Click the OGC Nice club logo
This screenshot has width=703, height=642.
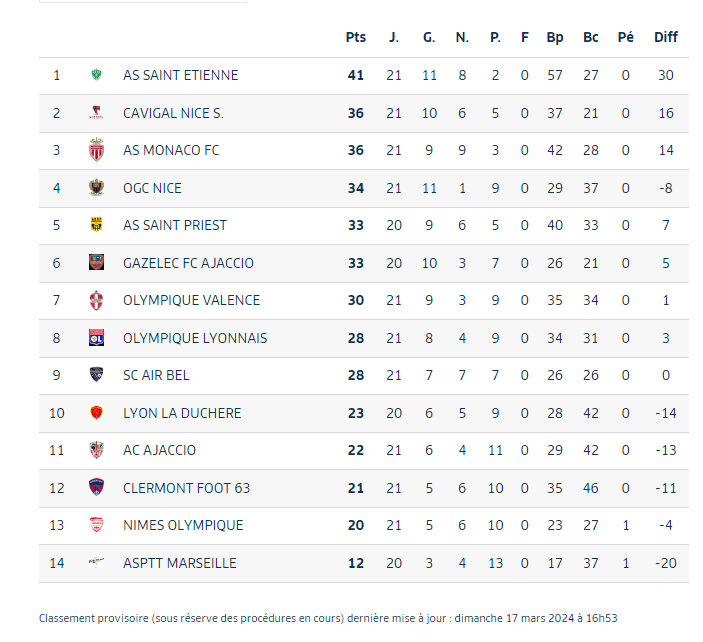[x=96, y=188]
